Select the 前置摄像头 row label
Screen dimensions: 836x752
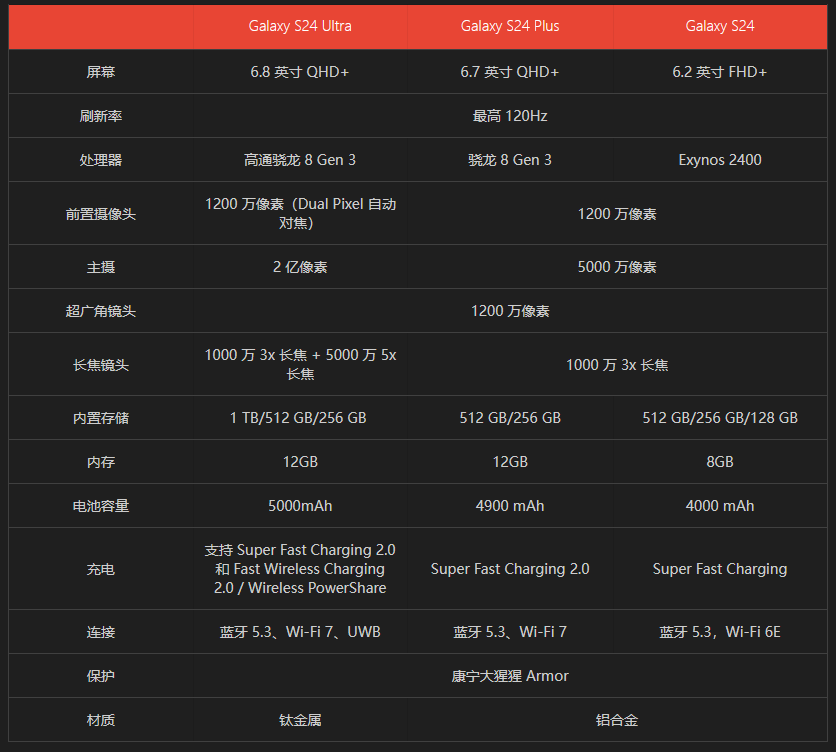pyautogui.click(x=101, y=214)
